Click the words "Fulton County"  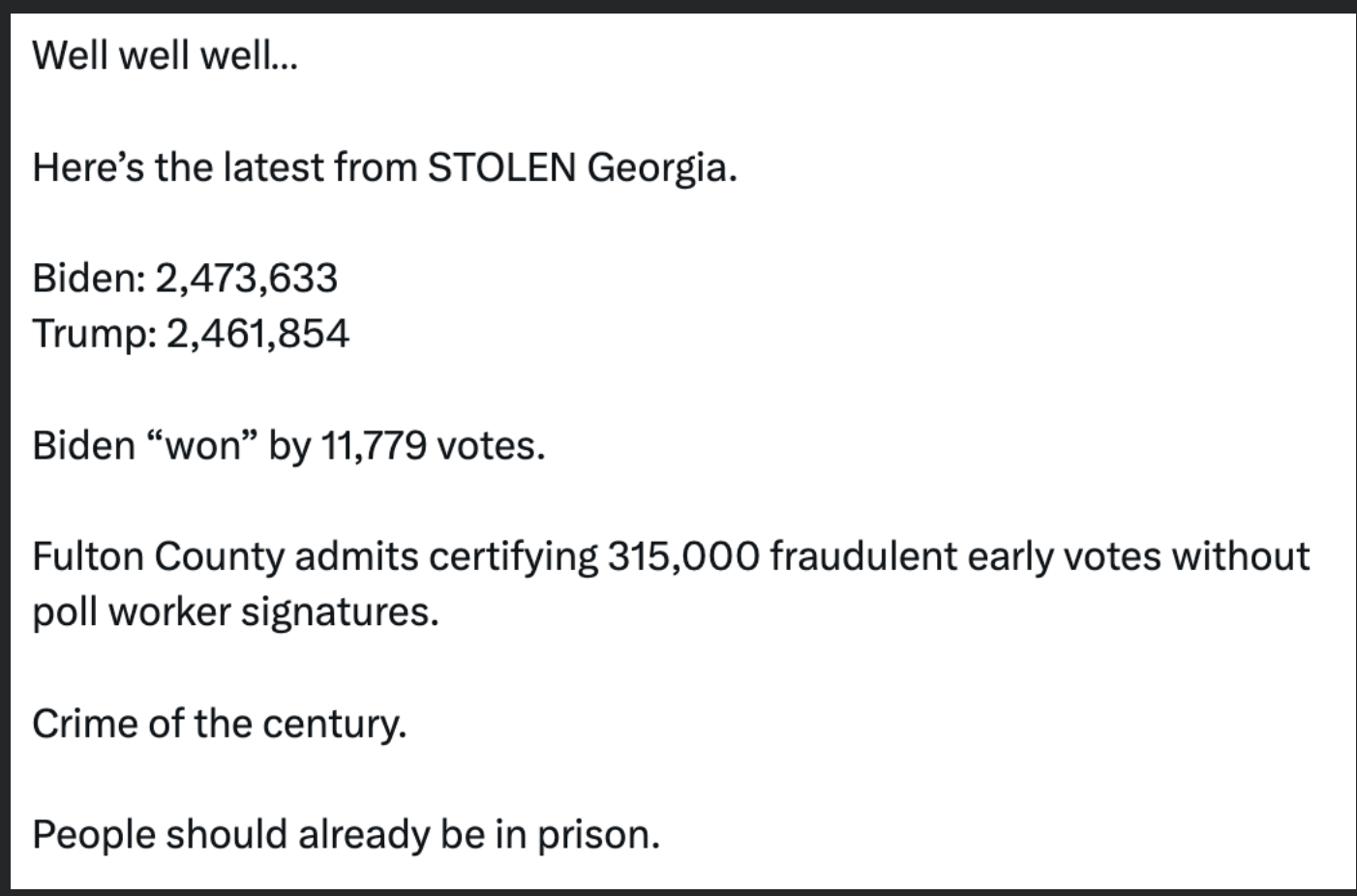pos(158,557)
